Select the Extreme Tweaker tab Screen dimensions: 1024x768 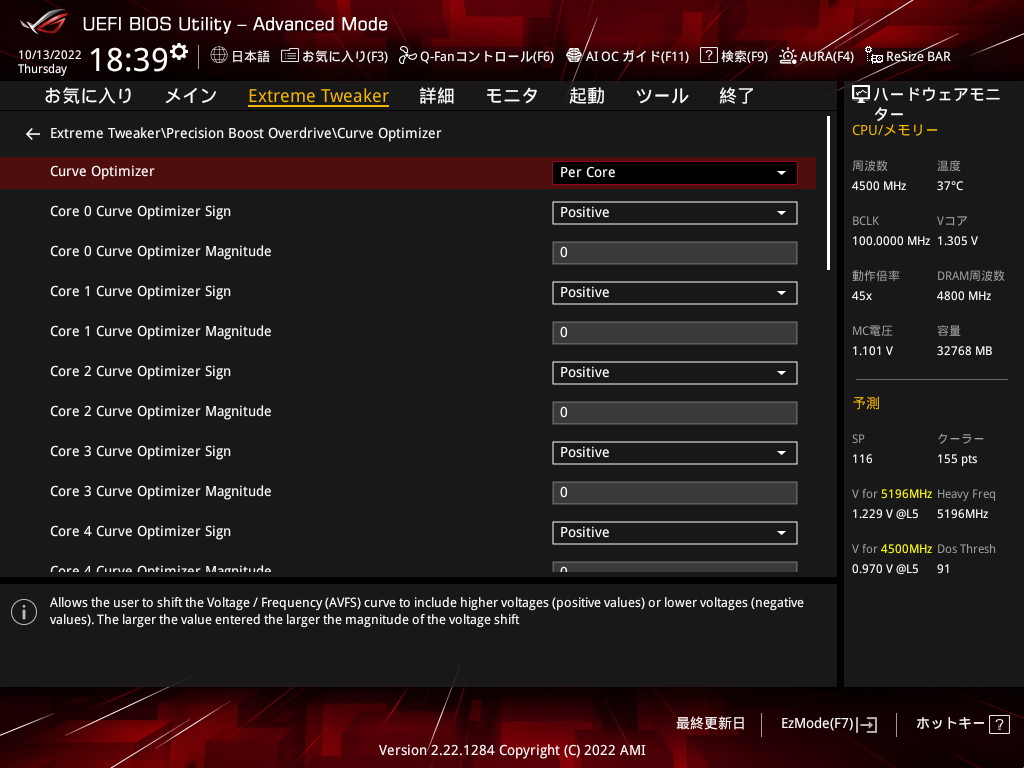coord(319,96)
